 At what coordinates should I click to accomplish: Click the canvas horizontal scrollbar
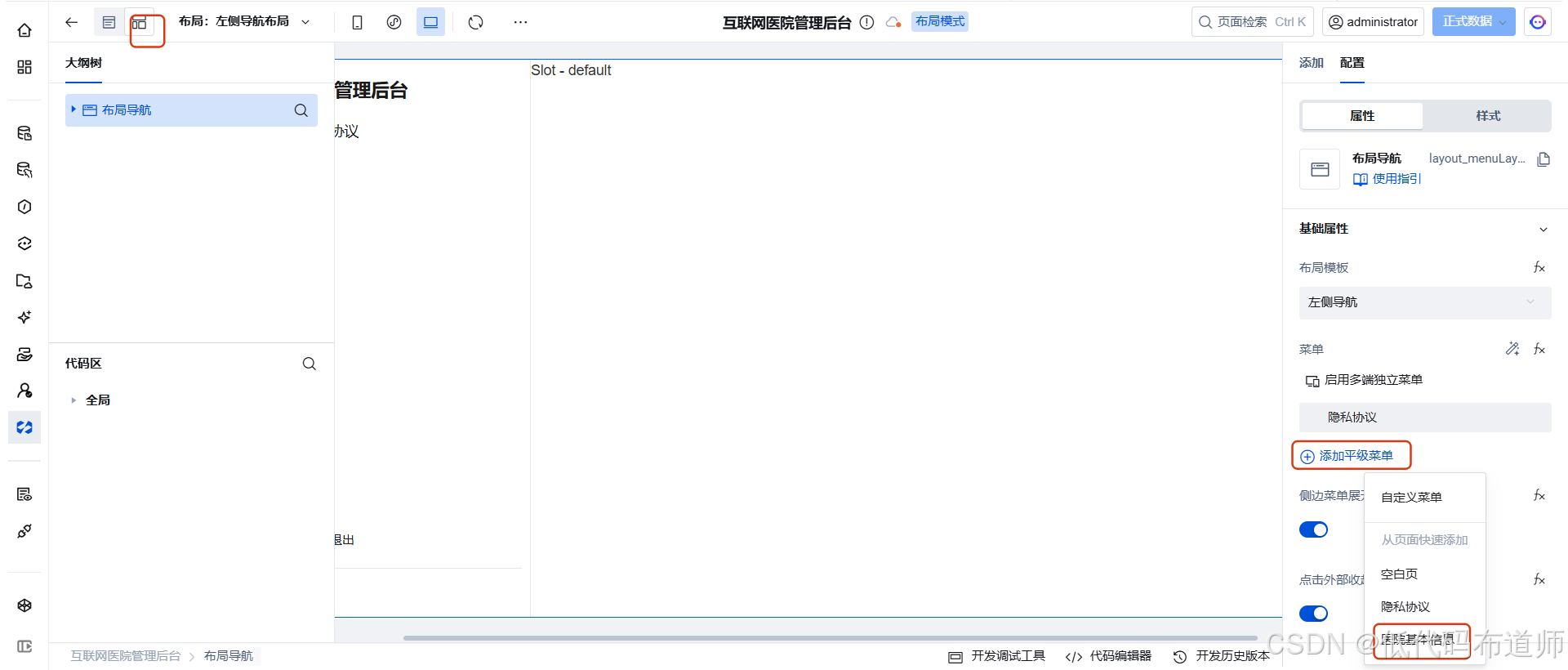point(830,637)
